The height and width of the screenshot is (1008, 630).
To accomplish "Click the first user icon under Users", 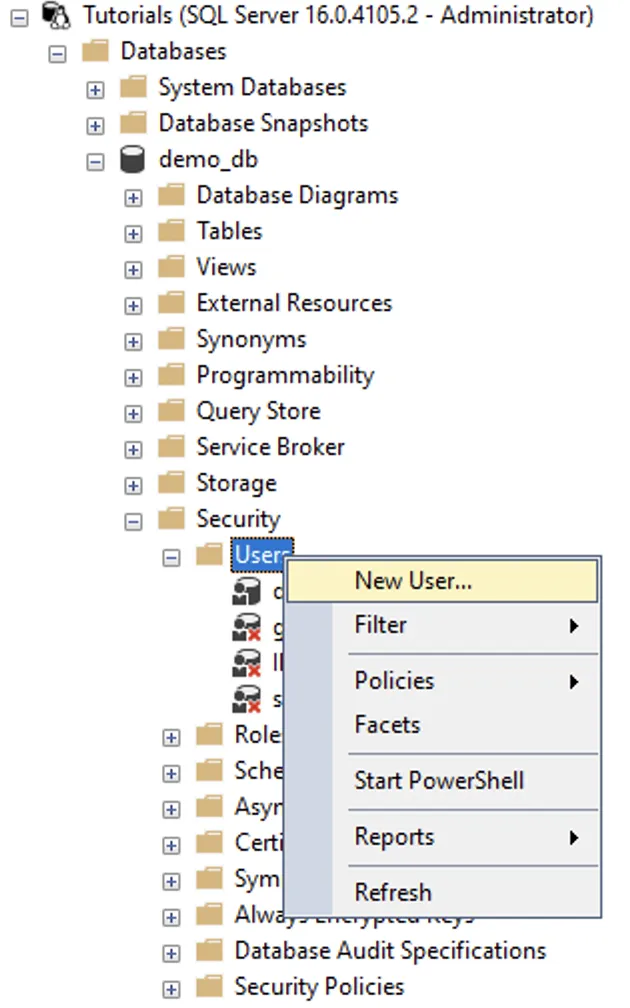I will point(245,592).
